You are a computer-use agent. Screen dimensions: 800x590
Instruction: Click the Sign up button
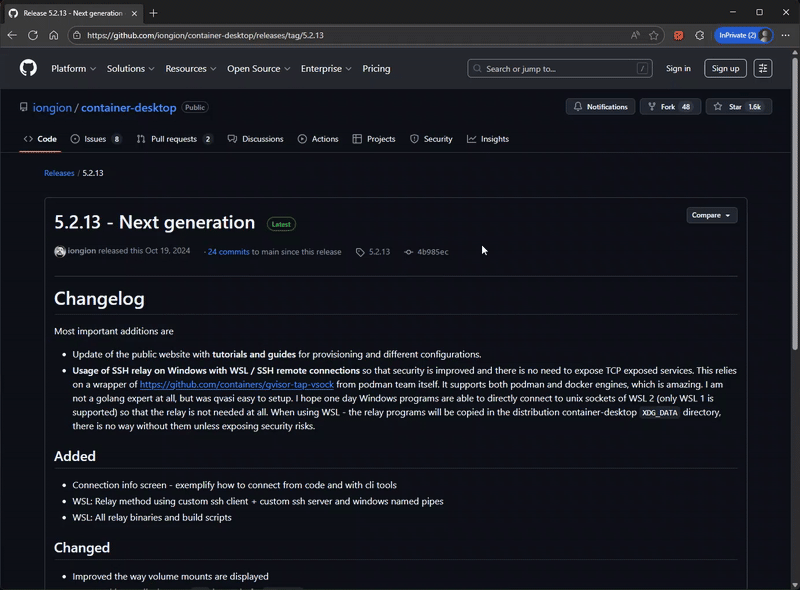(725, 68)
